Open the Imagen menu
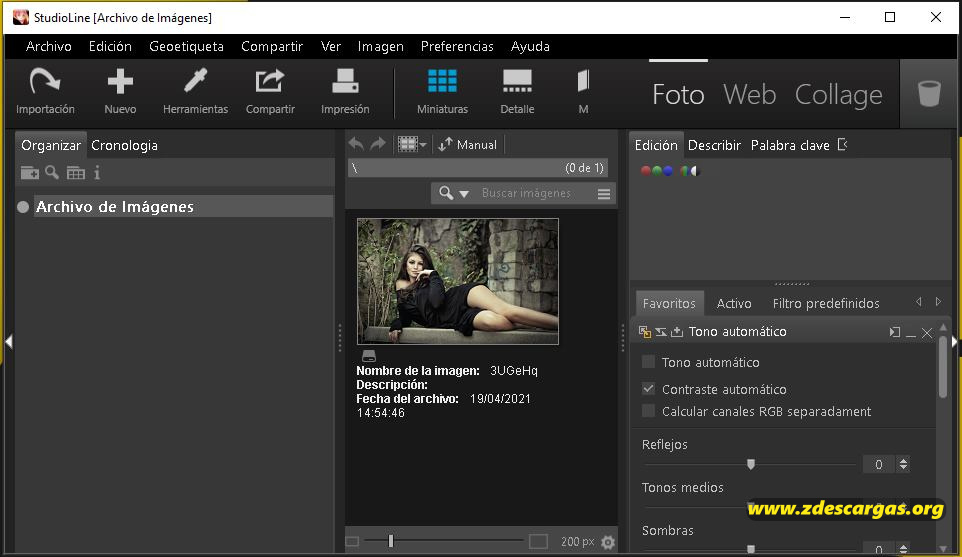This screenshot has height=557, width=962. coord(380,47)
